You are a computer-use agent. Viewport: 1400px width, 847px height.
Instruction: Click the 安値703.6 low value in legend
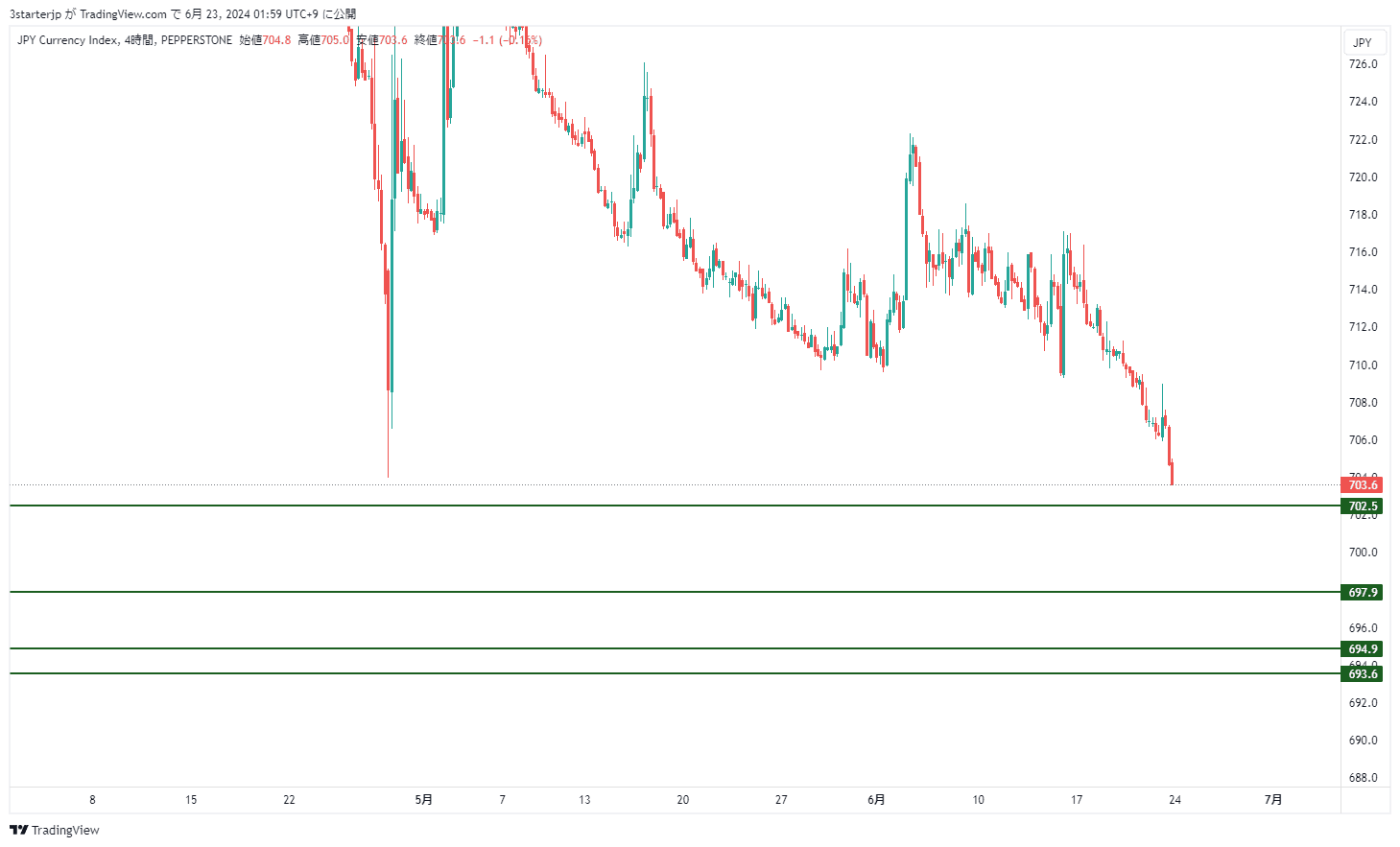pos(382,40)
